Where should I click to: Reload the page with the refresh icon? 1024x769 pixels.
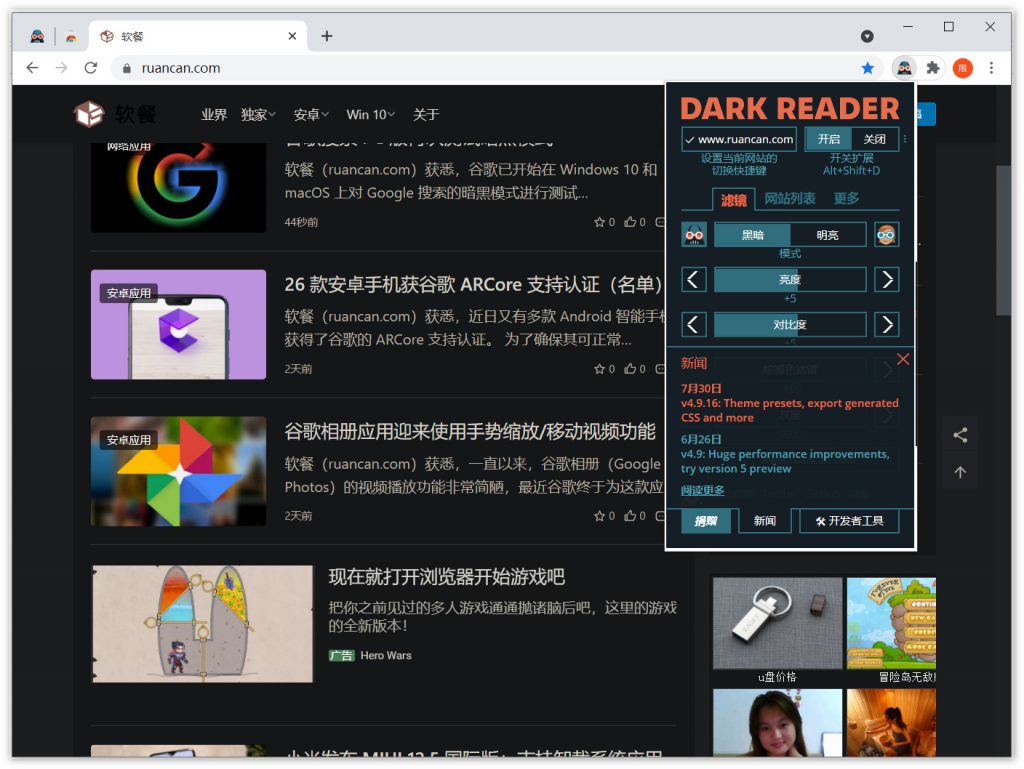pyautogui.click(x=91, y=68)
